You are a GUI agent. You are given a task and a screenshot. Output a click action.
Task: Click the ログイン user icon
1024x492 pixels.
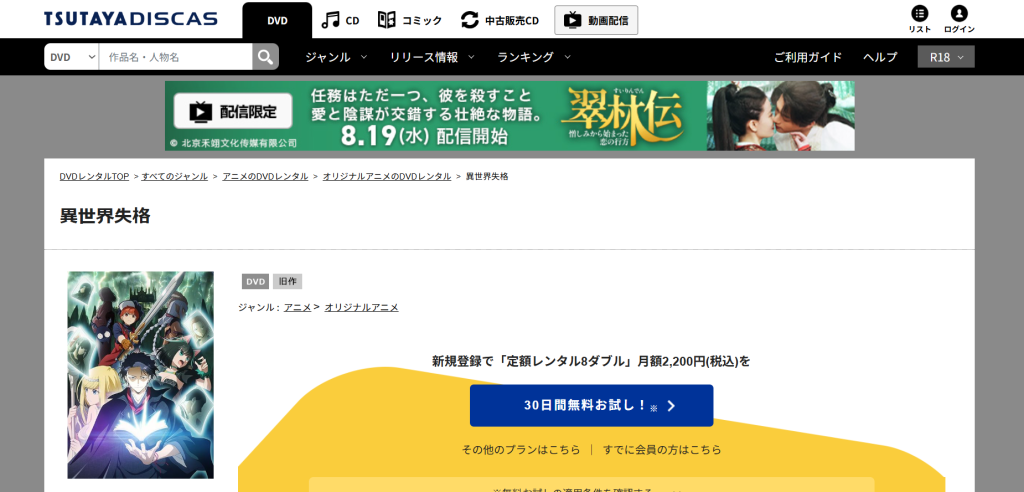(x=959, y=14)
